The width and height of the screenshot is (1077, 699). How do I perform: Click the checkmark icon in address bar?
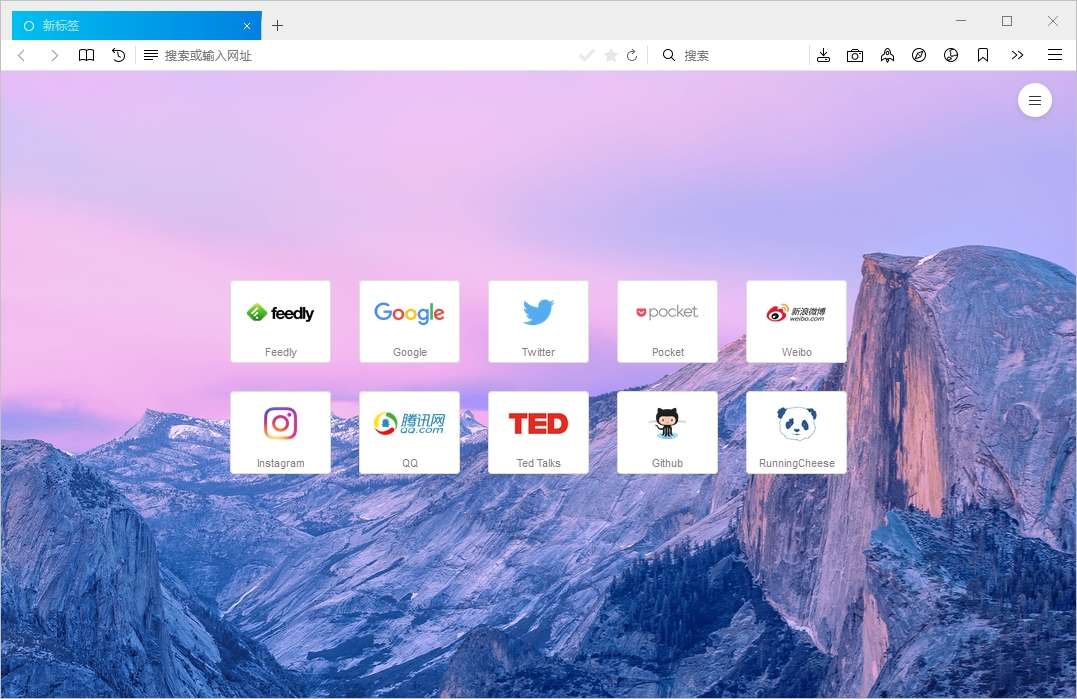(x=587, y=56)
